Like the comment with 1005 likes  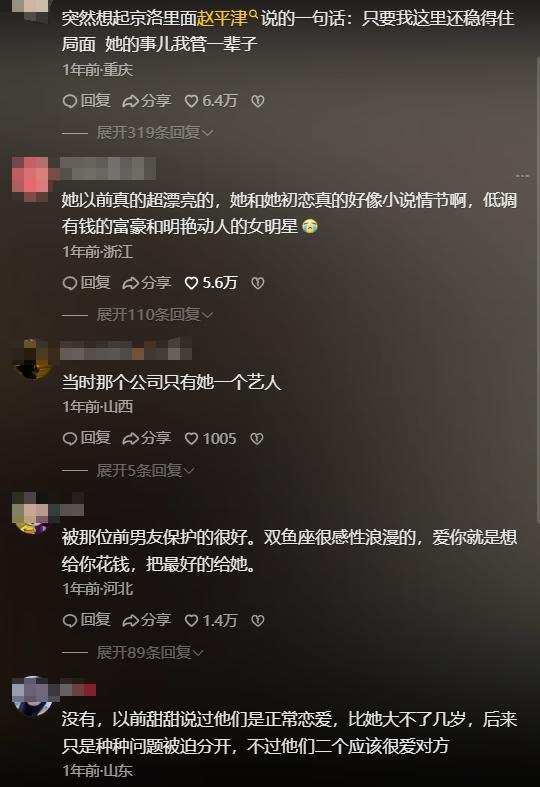211,439
